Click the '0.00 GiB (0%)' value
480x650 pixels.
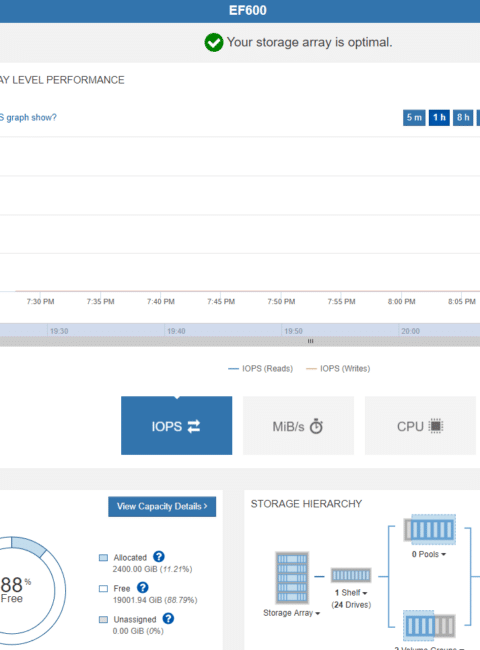[138, 631]
